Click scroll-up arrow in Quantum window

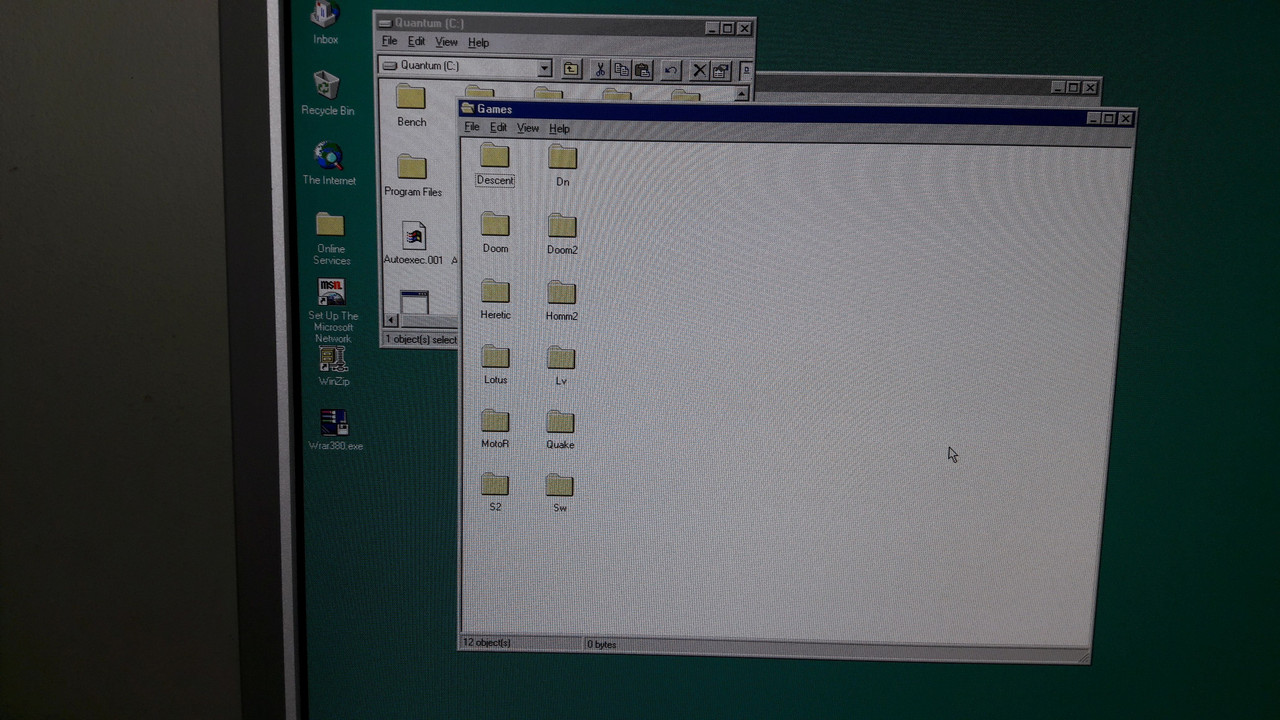coord(741,94)
